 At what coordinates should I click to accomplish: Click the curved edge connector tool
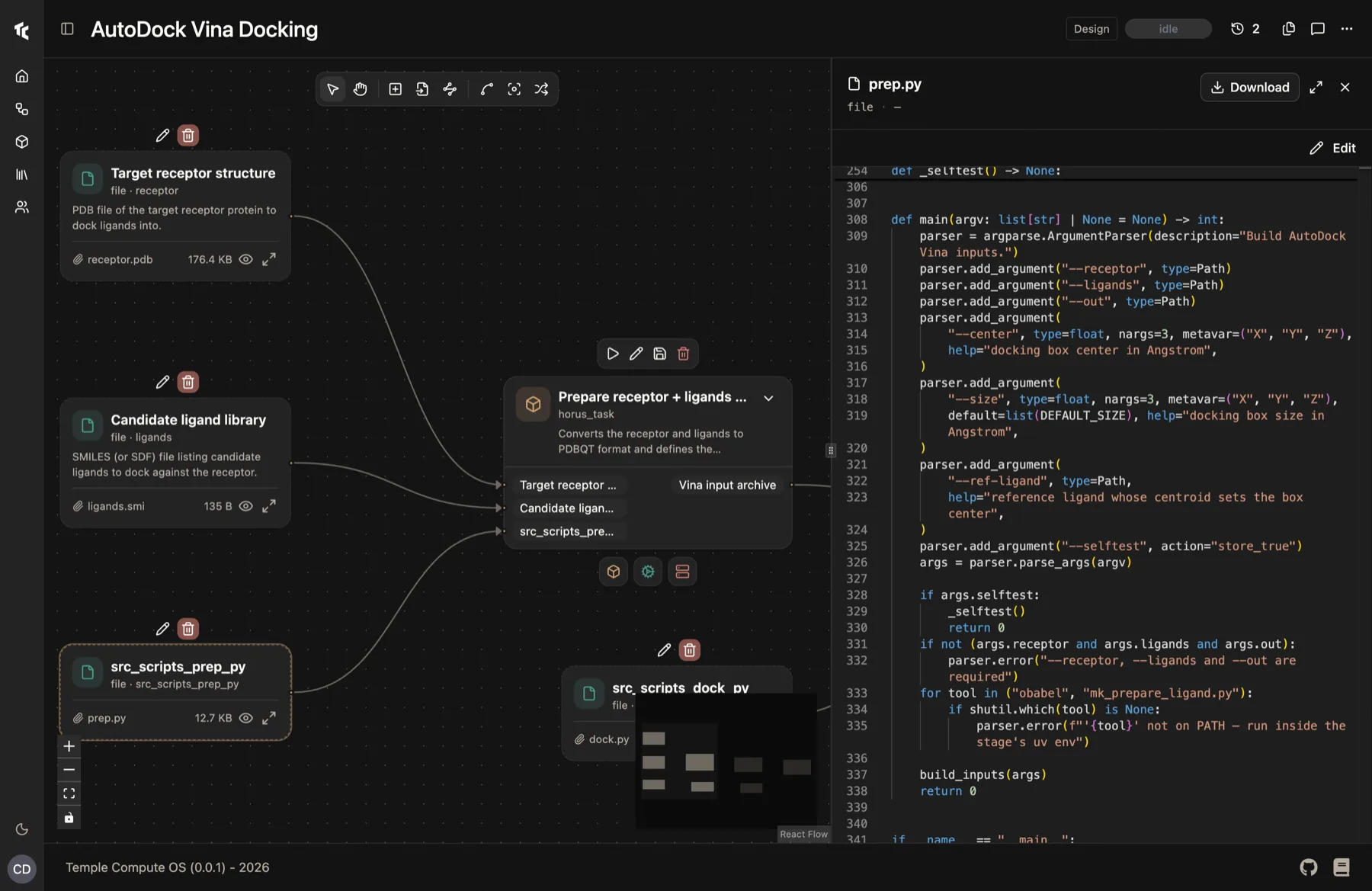tap(486, 89)
